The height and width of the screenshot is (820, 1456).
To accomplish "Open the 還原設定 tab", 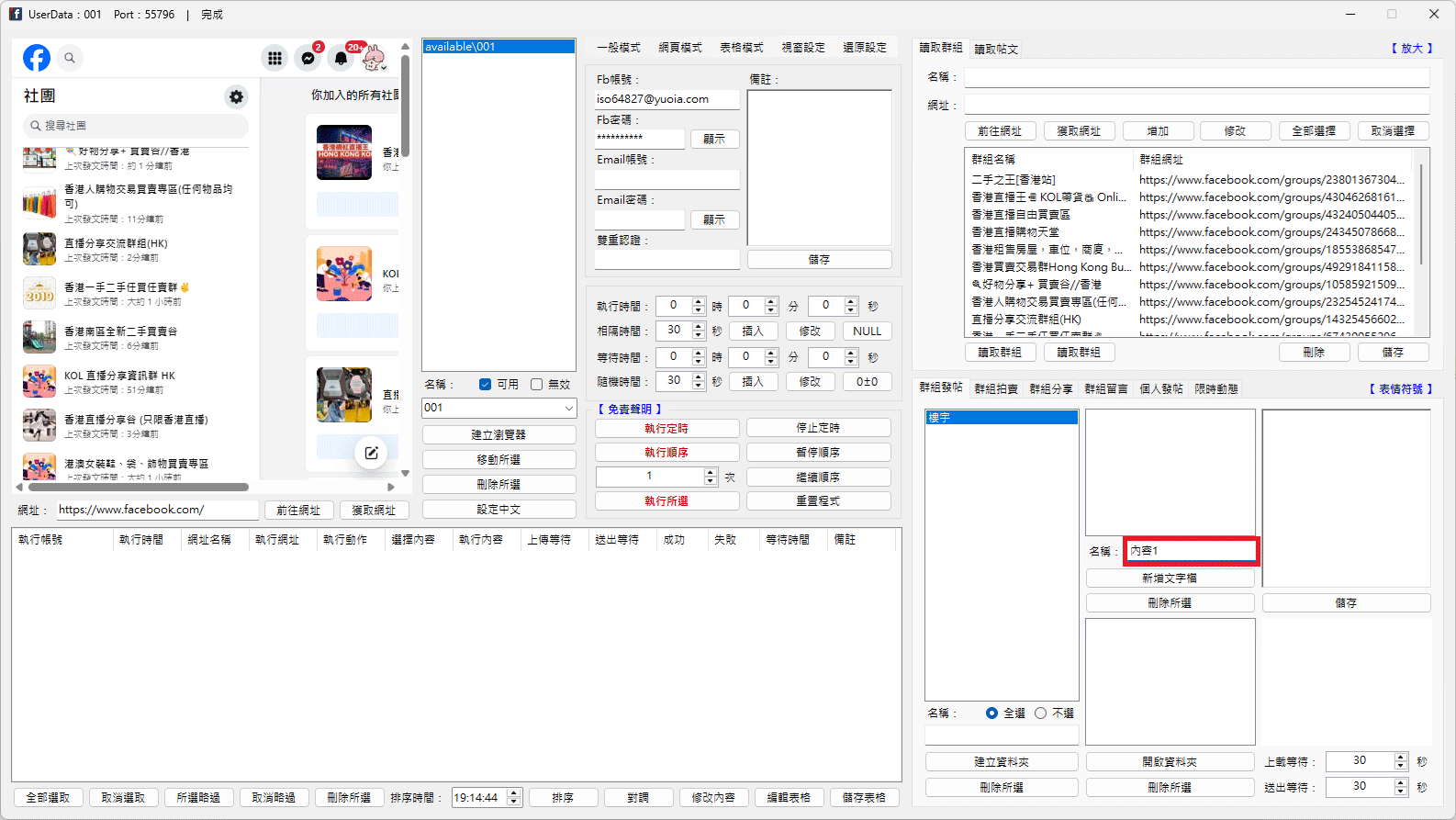I will click(x=865, y=48).
